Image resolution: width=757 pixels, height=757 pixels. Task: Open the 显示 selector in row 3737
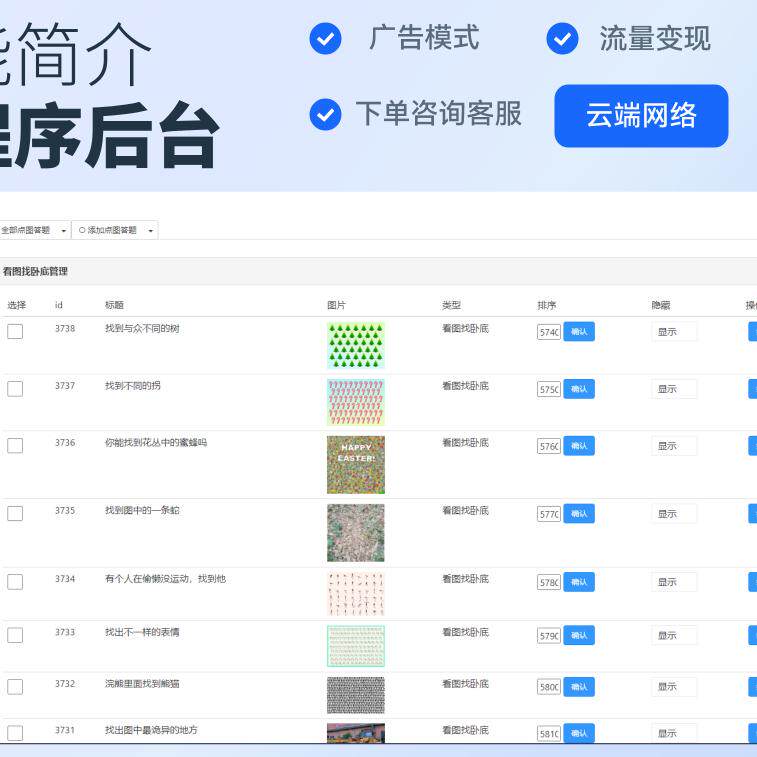click(x=674, y=389)
